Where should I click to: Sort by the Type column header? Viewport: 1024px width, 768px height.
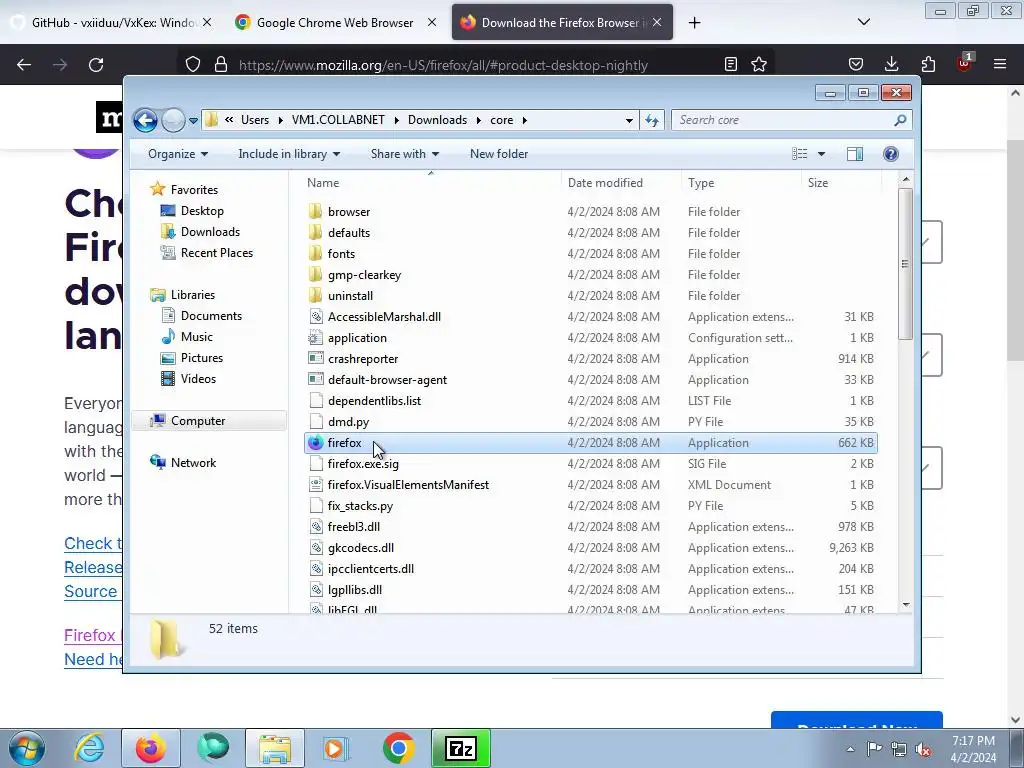pyautogui.click(x=741, y=183)
